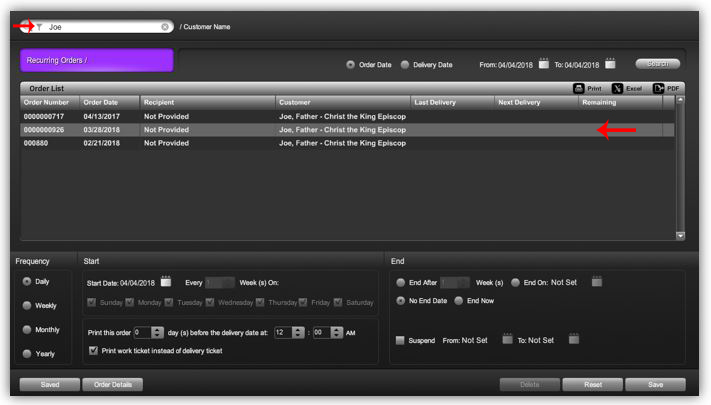The width and height of the screenshot is (711, 405).
Task: Select the End On radio option
Action: (x=515, y=283)
